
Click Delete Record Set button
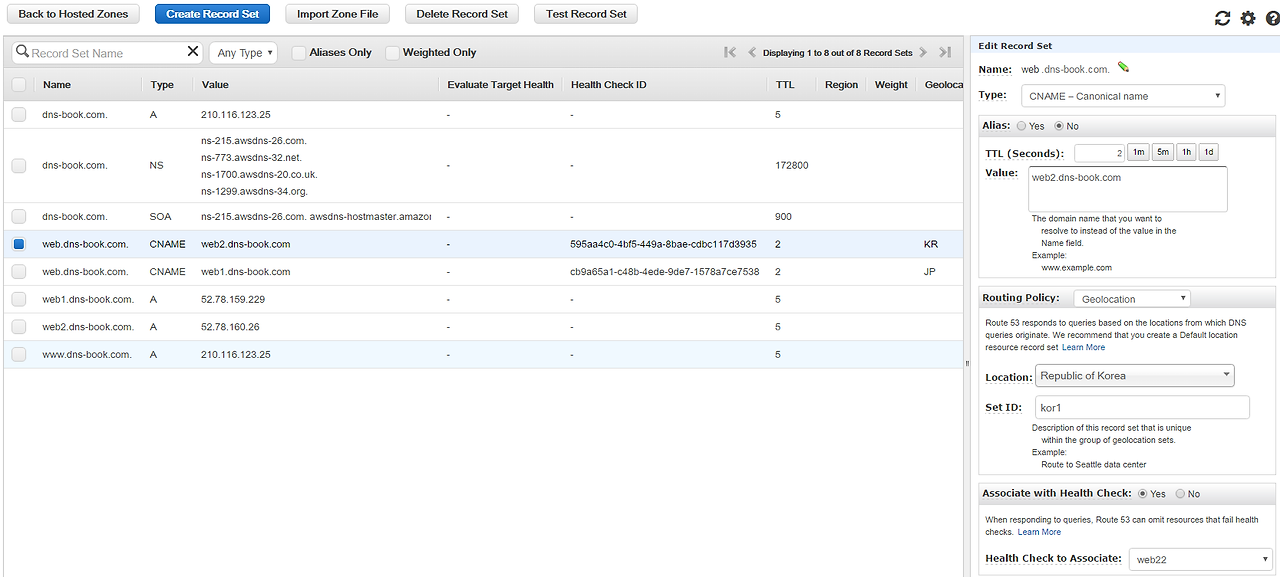pos(462,14)
